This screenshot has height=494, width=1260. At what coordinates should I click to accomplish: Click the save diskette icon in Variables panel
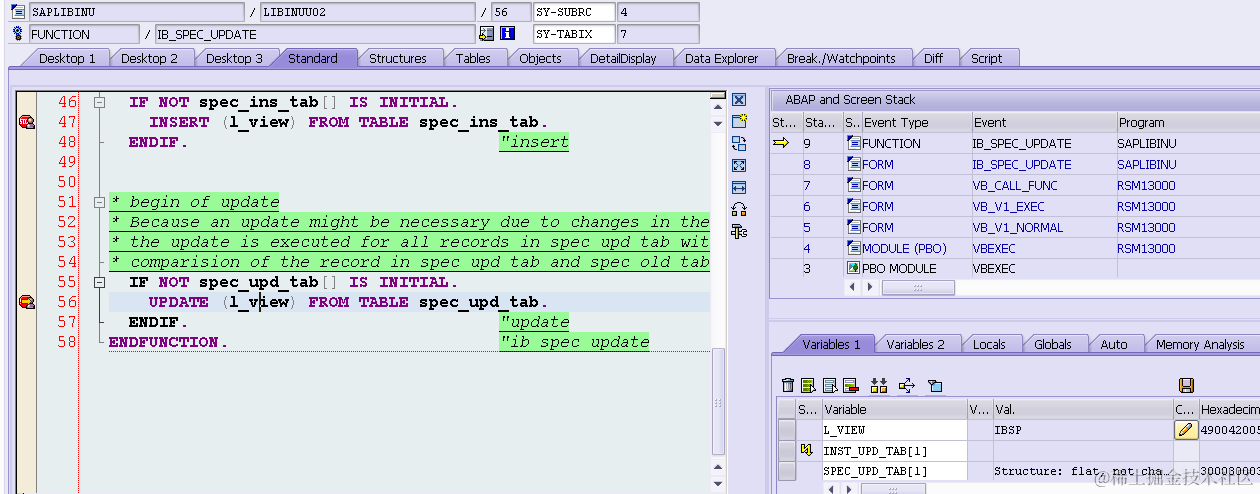pos(1187,385)
